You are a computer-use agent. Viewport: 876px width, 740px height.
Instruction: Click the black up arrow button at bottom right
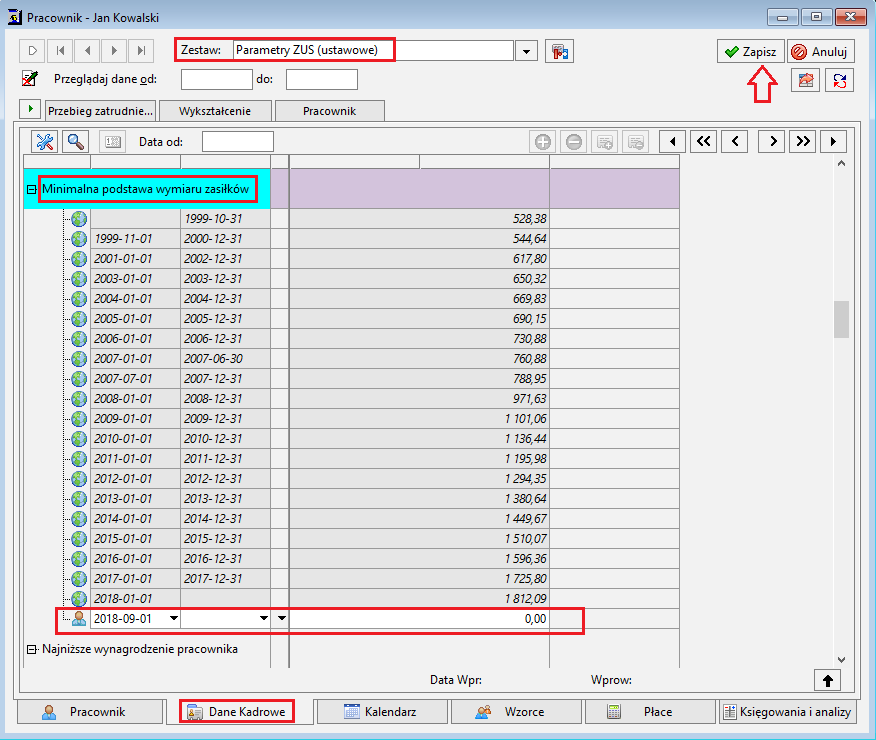pyautogui.click(x=827, y=680)
